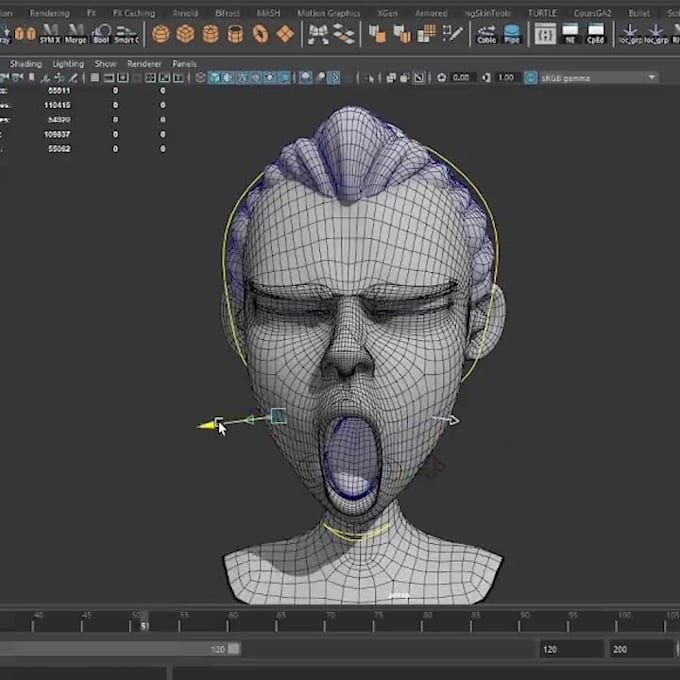This screenshot has width=680, height=680.
Task: Click the SYM X shelf button
Action: 50,34
